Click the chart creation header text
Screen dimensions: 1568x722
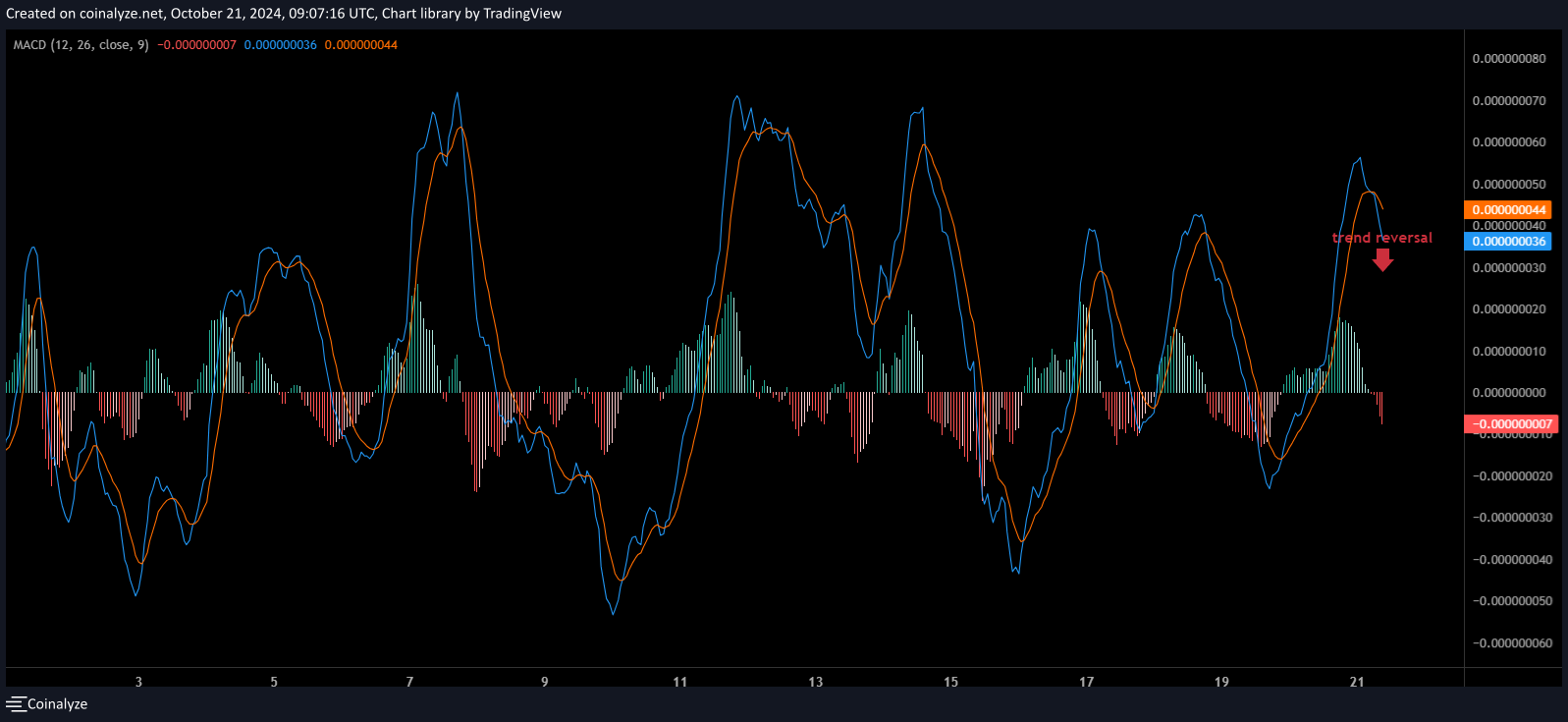click(284, 14)
